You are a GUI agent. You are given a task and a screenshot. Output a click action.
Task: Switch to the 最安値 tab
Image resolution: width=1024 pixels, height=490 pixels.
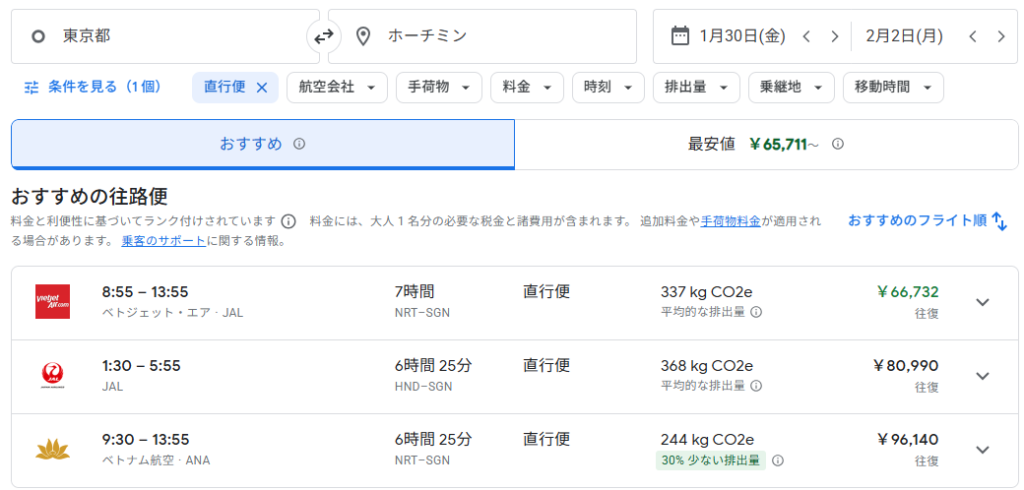[766, 144]
